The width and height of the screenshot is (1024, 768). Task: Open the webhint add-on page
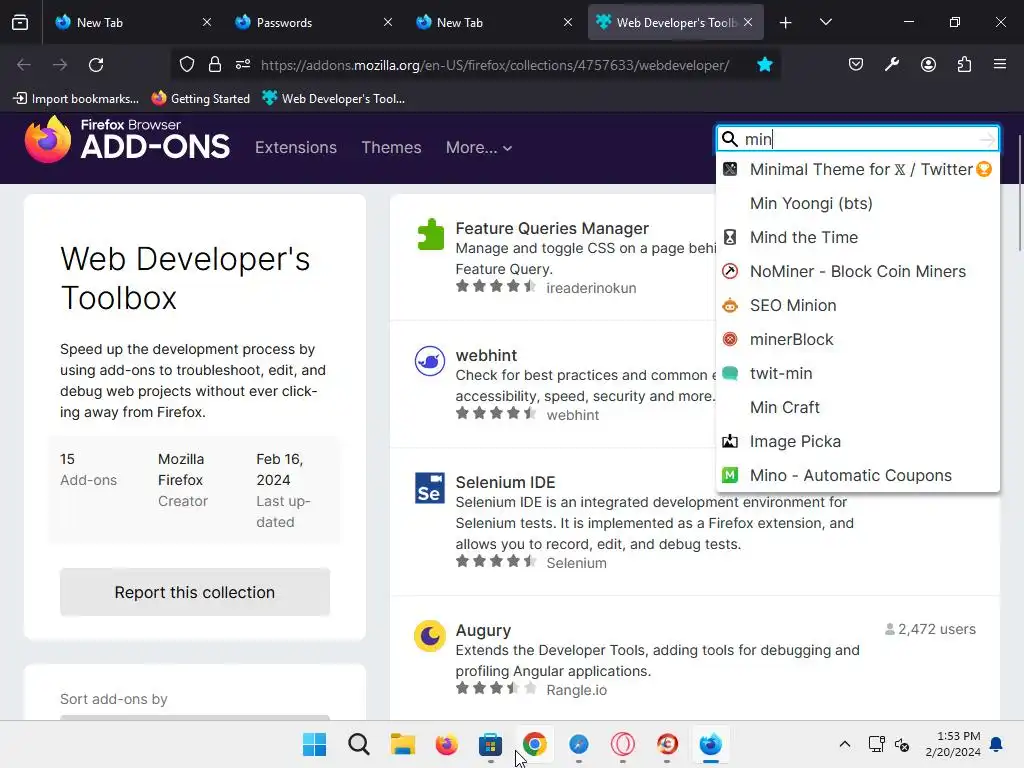[x=486, y=355]
